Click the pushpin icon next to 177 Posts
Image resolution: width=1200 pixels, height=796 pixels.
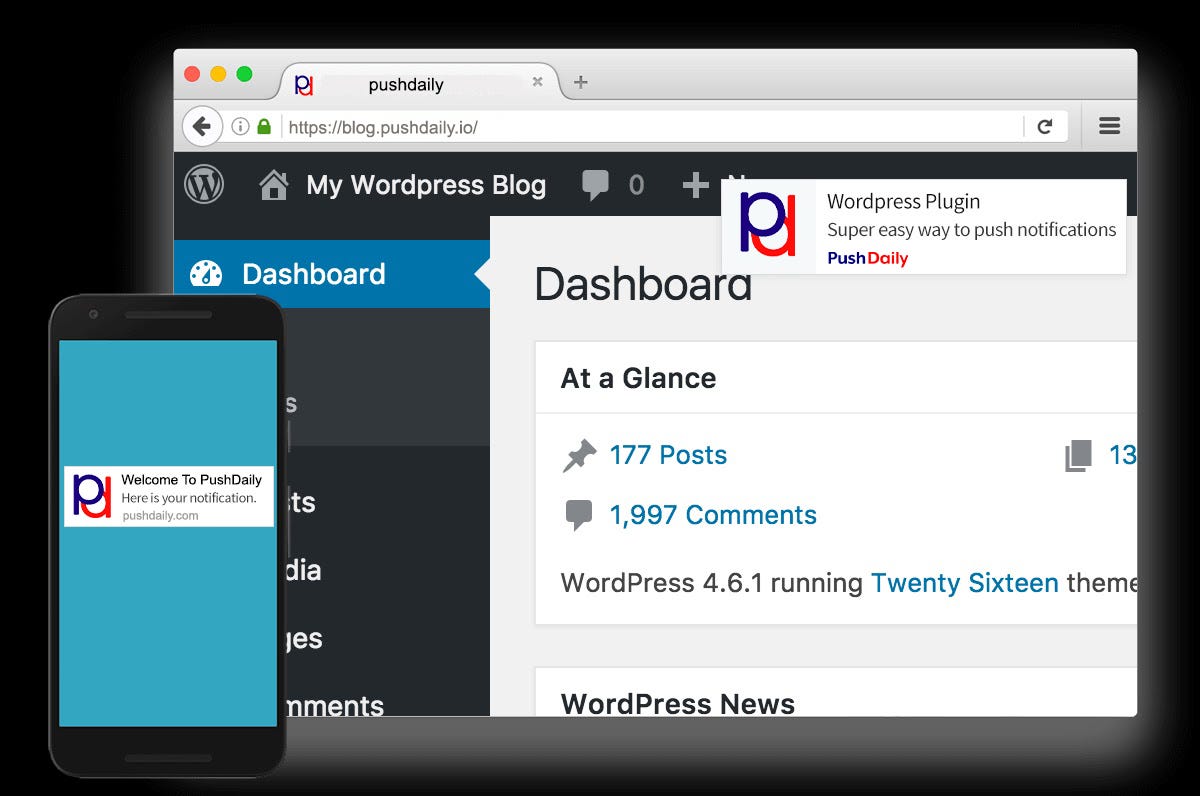pyautogui.click(x=581, y=453)
